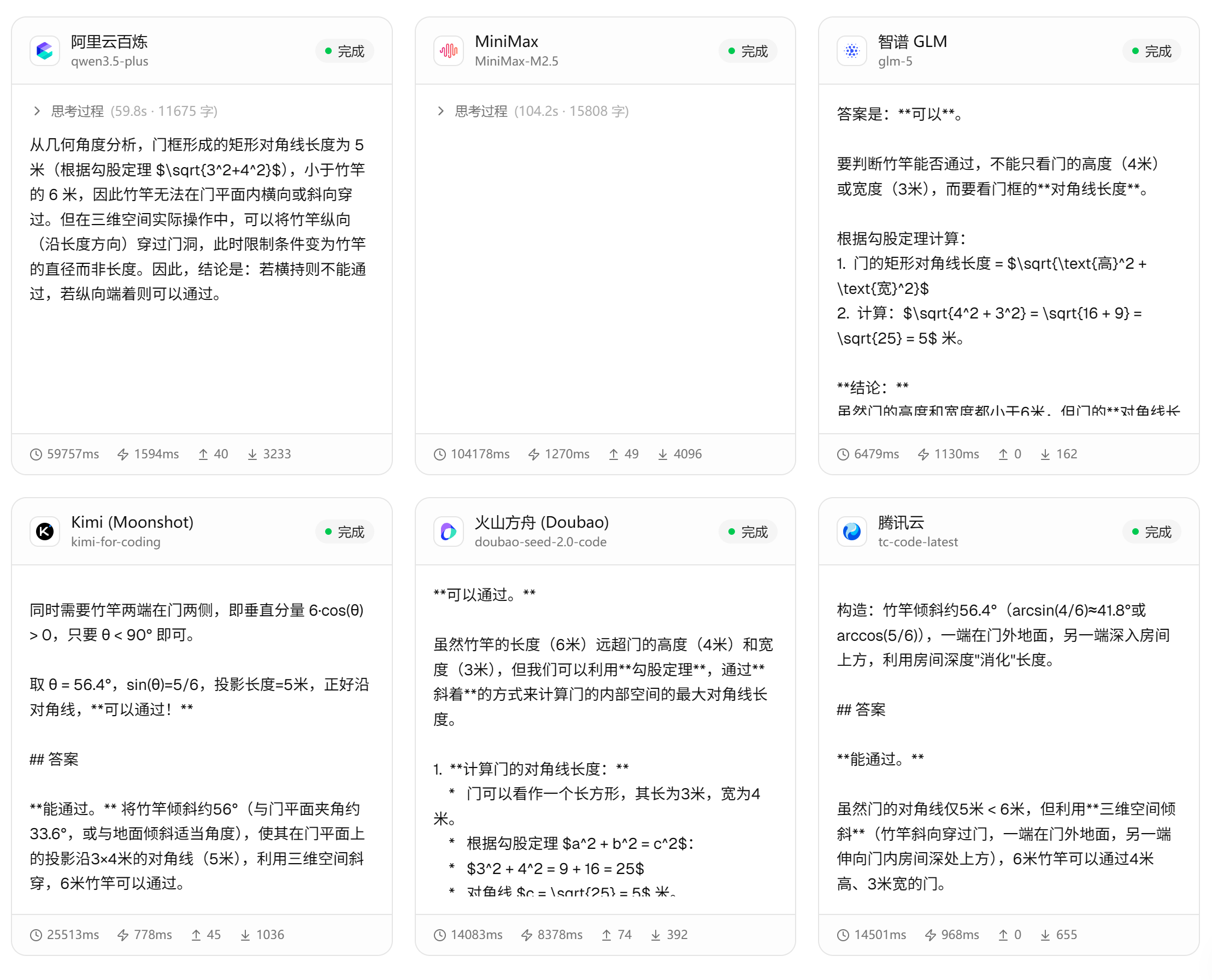
Task: Click the Doubao Volcano Ark logo icon
Action: tap(449, 532)
